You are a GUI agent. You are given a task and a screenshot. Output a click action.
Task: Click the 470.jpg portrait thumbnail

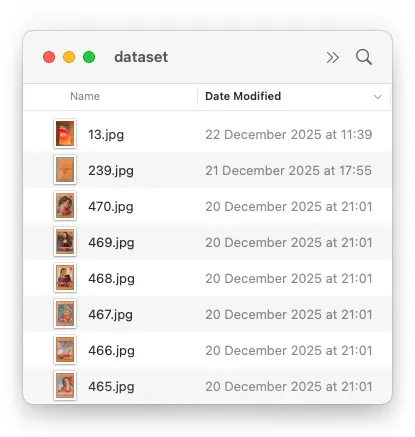coord(65,206)
